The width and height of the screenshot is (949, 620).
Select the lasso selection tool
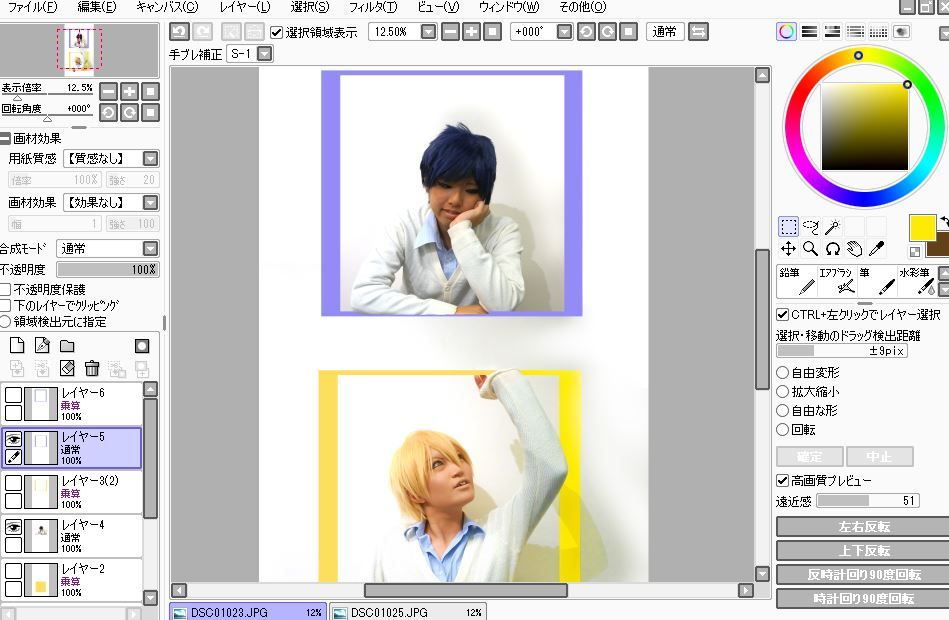click(810, 227)
